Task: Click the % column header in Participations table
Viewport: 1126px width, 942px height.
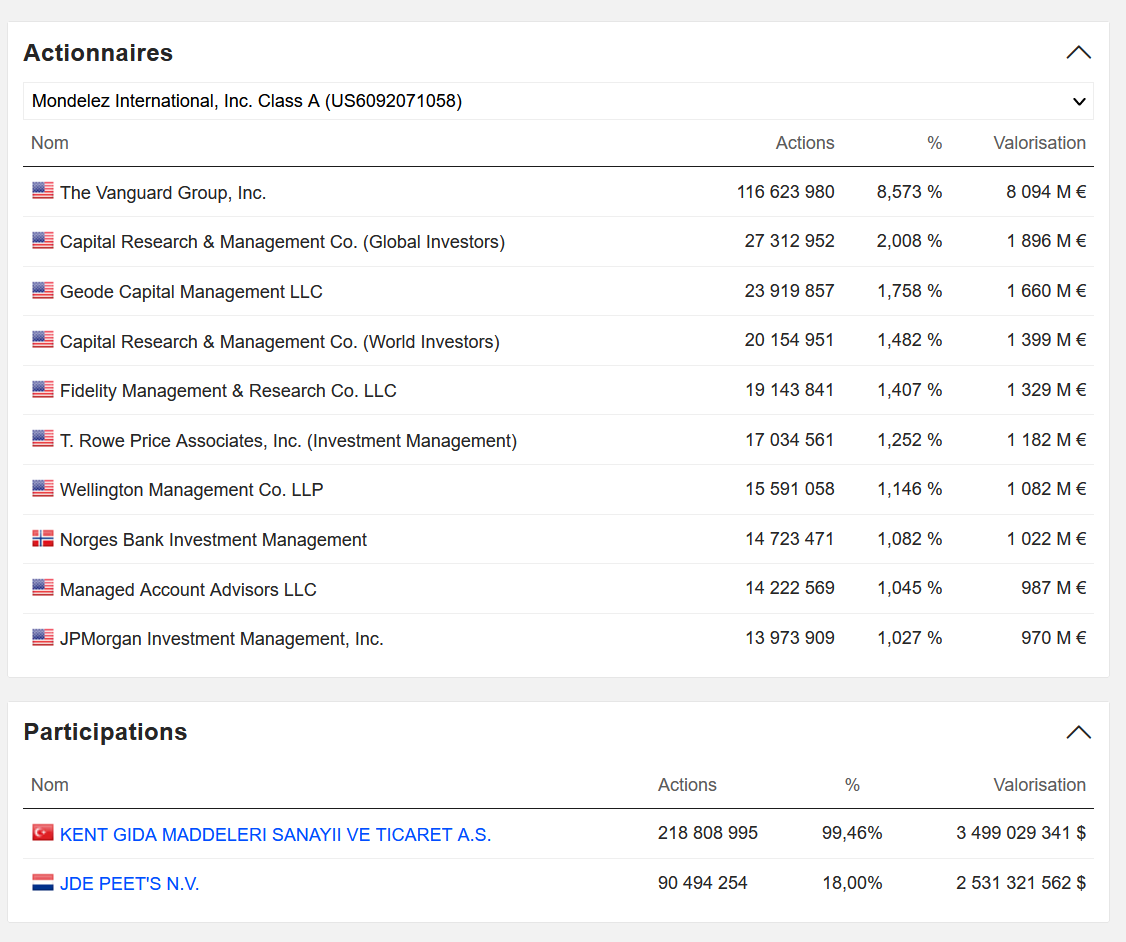Action: (x=852, y=785)
